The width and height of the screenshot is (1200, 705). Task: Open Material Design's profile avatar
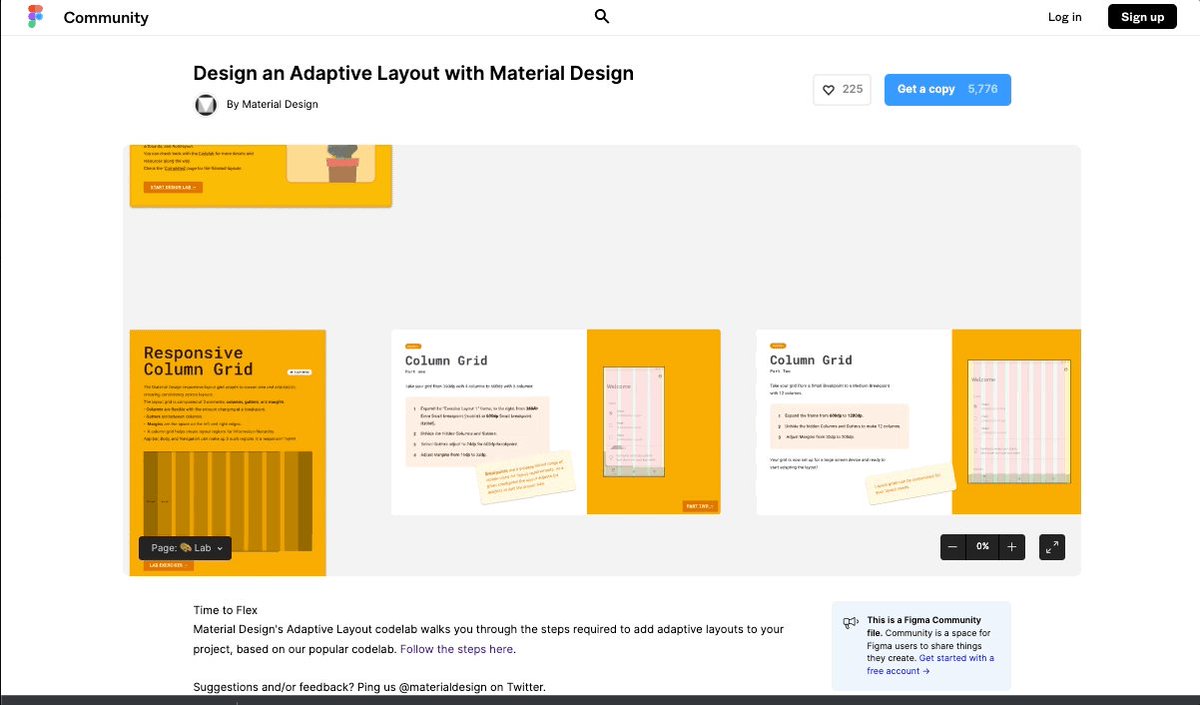tap(205, 104)
